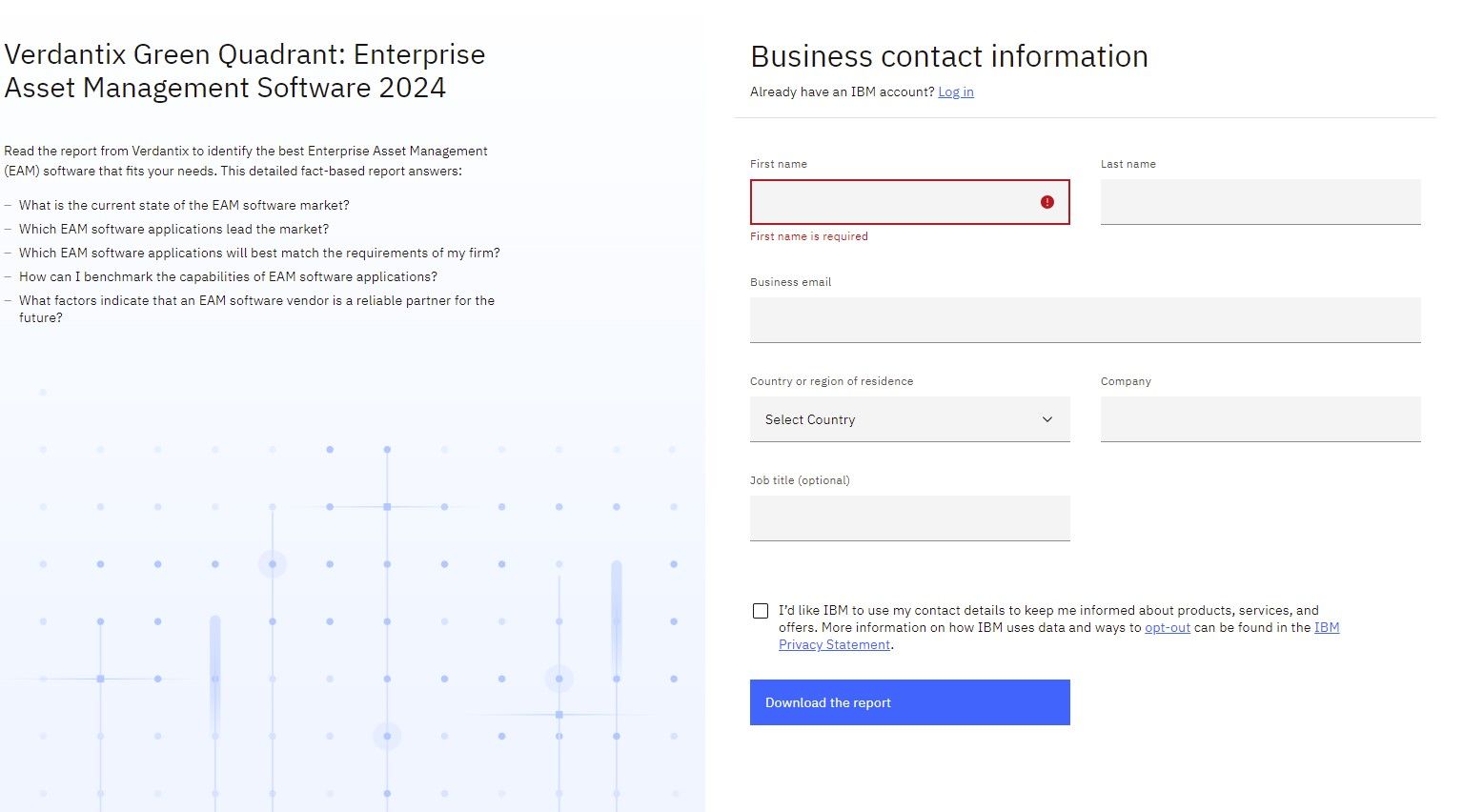
Task: Focus the Job title optional field
Action: point(909,518)
